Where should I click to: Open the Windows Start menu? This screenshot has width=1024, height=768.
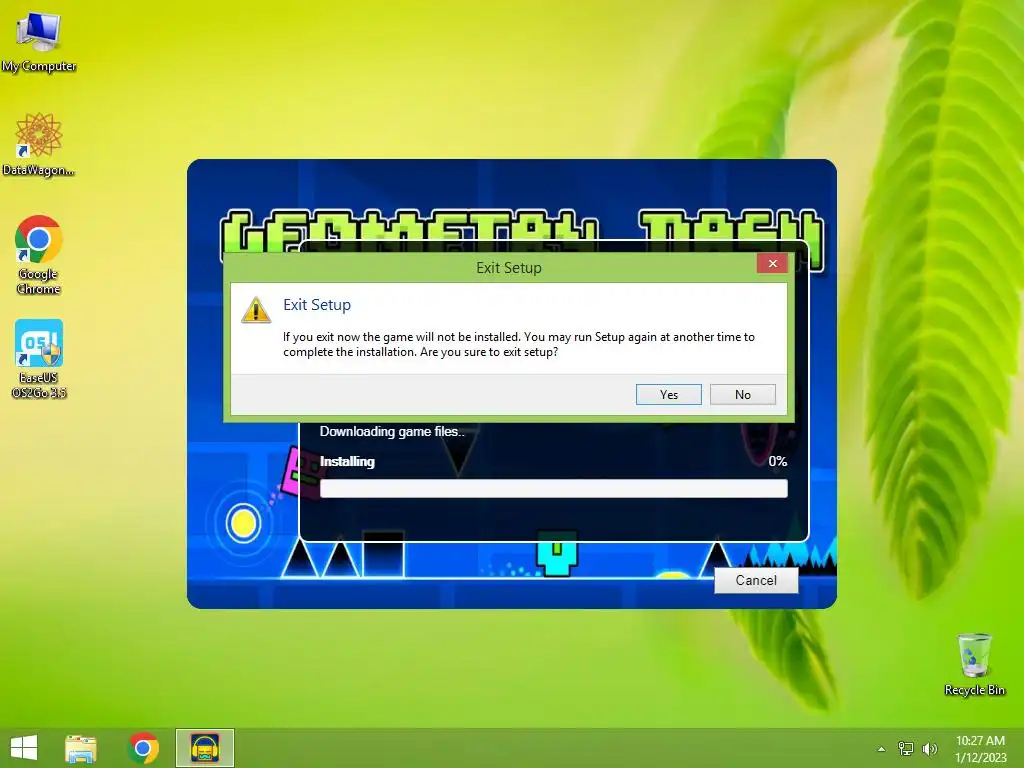[24, 748]
